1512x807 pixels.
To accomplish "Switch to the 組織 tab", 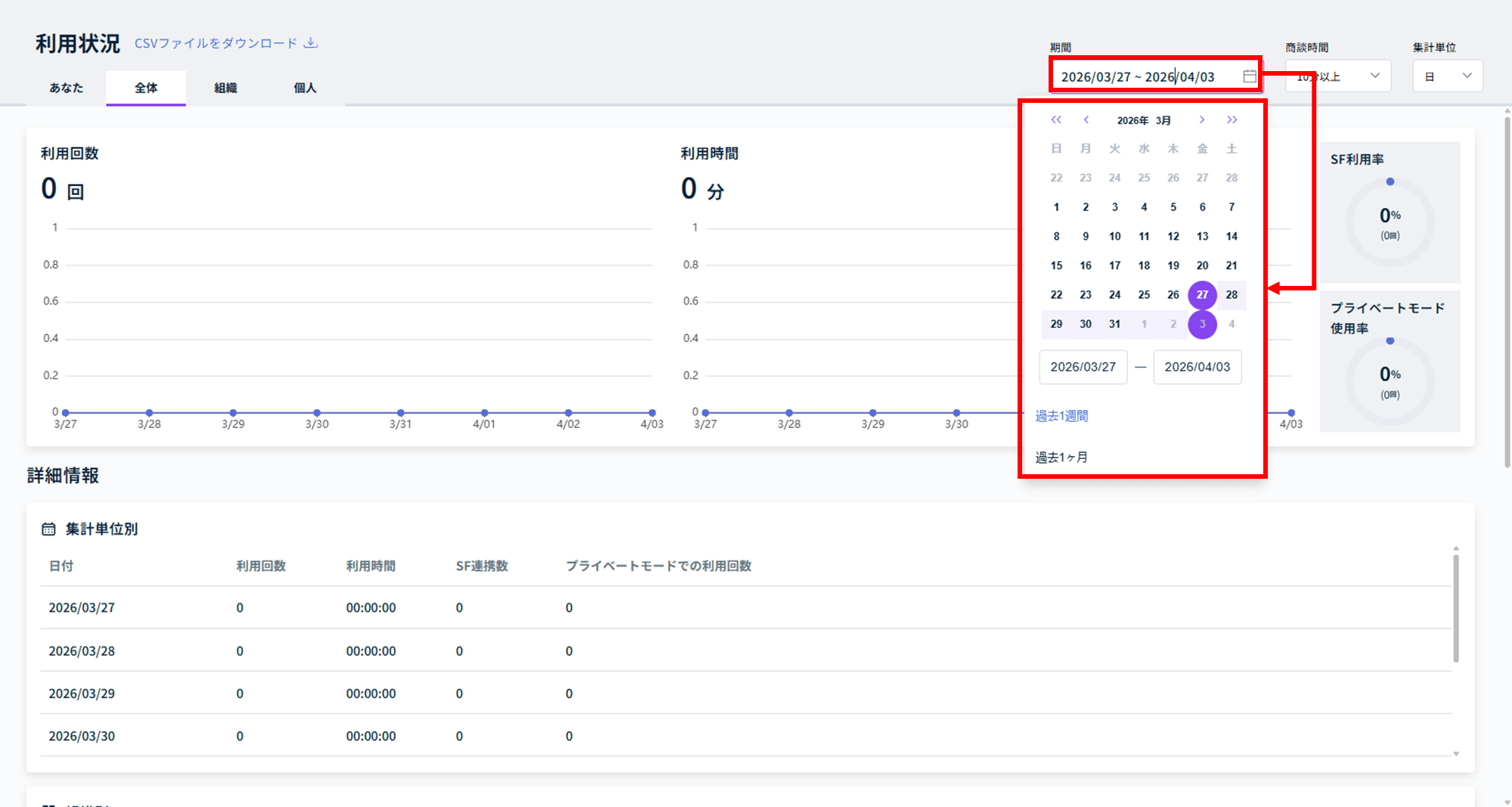I will click(x=225, y=88).
